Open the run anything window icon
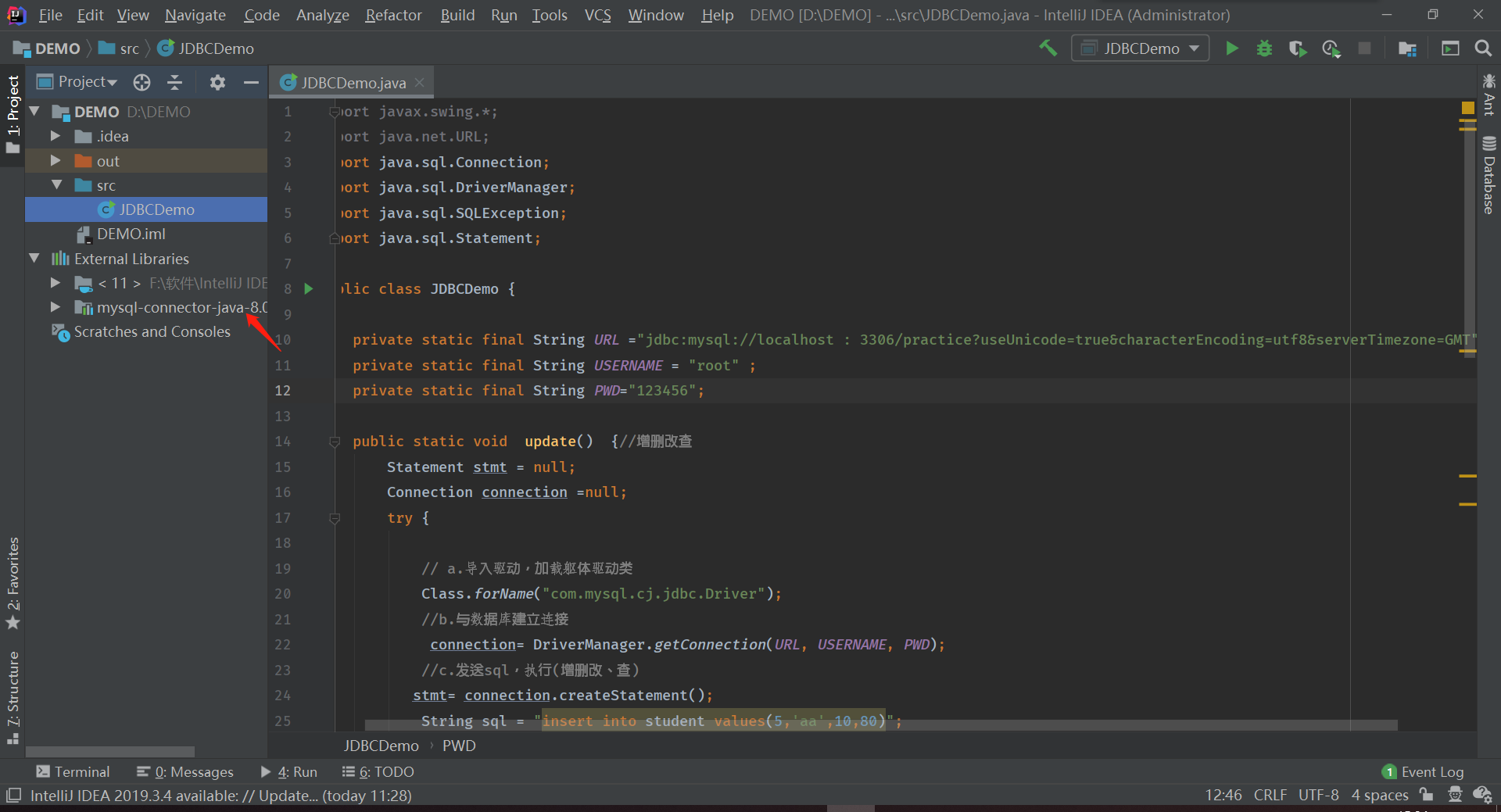 point(1450,48)
